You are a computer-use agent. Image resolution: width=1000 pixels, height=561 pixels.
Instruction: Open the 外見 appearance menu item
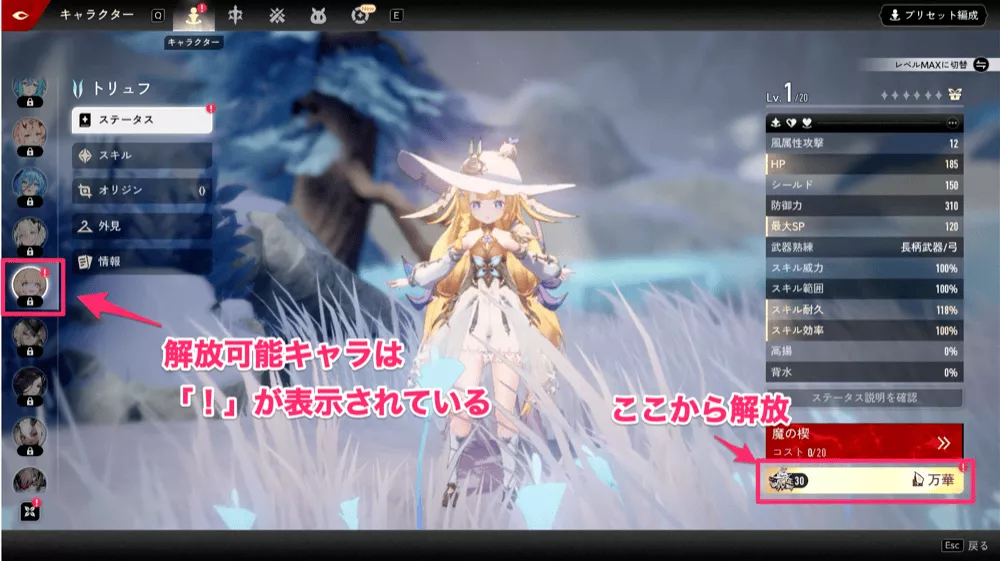[142, 225]
